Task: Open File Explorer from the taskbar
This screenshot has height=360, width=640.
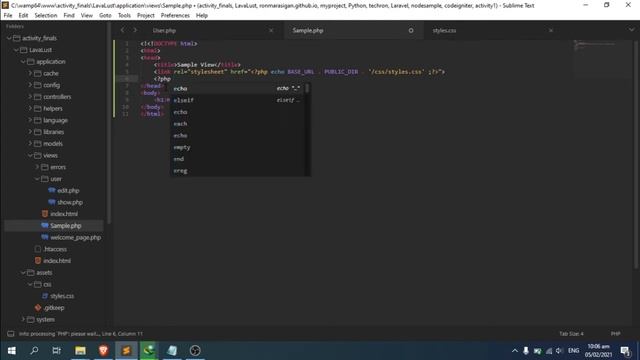Action: (x=80, y=351)
